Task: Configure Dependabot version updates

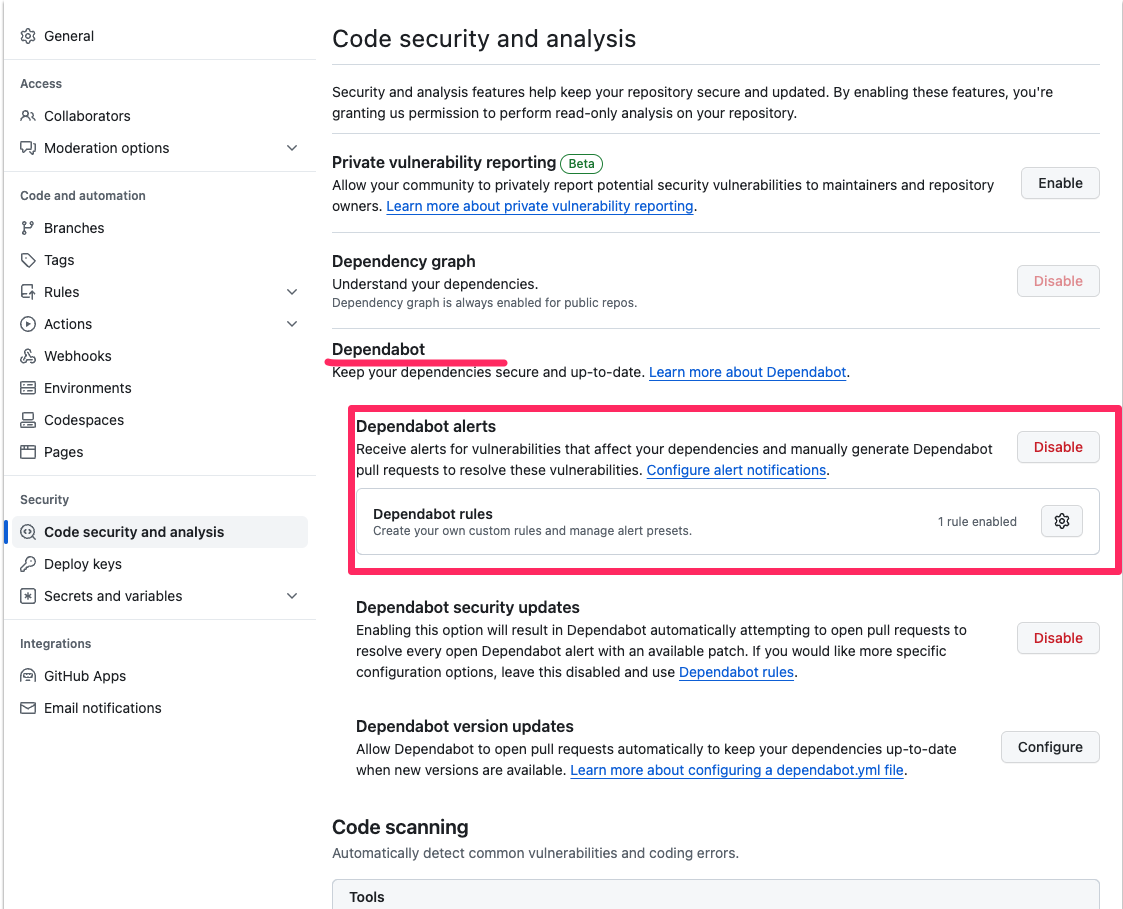Action: (x=1050, y=747)
